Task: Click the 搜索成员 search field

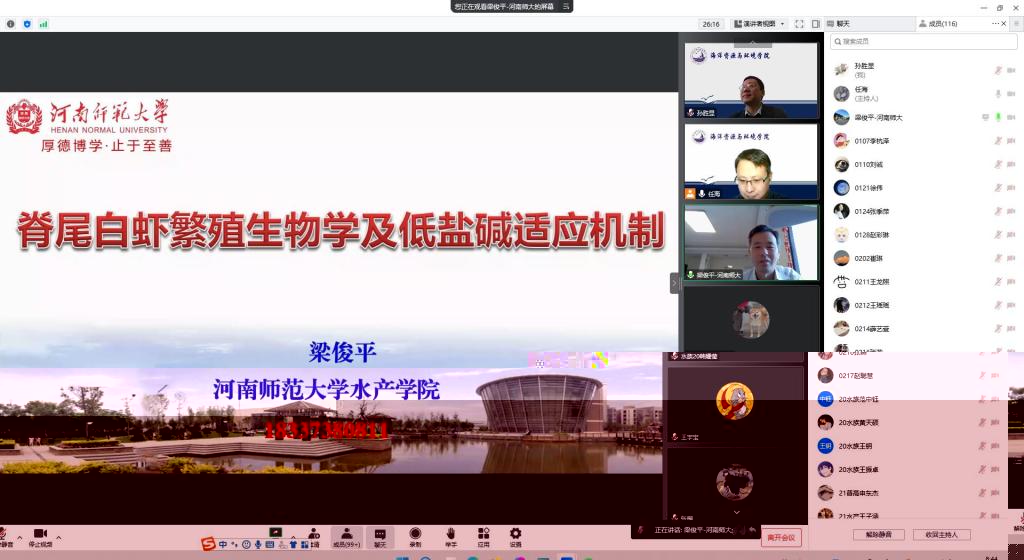Action: pyautogui.click(x=925, y=42)
